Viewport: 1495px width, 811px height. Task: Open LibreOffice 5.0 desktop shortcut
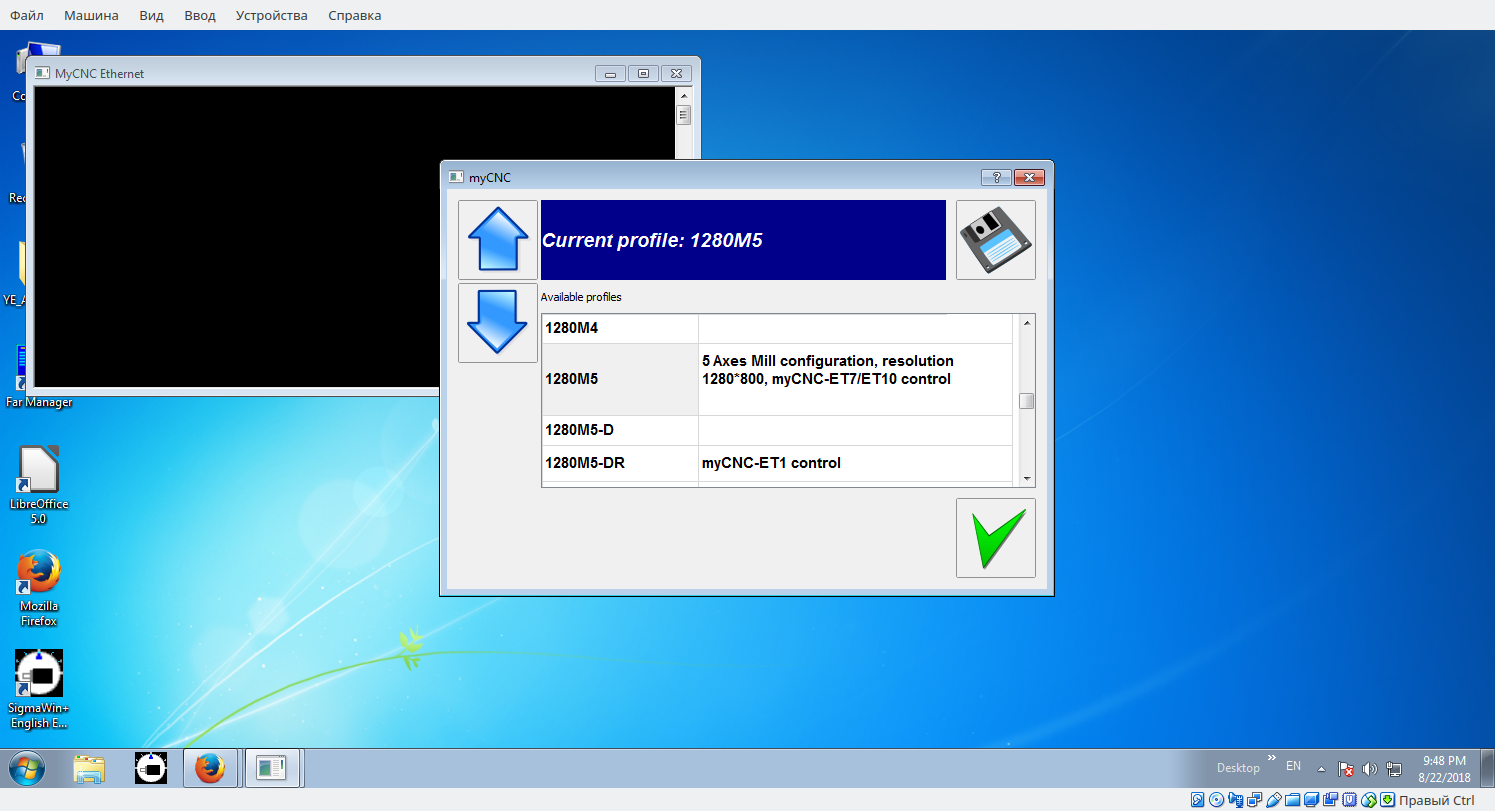click(39, 484)
